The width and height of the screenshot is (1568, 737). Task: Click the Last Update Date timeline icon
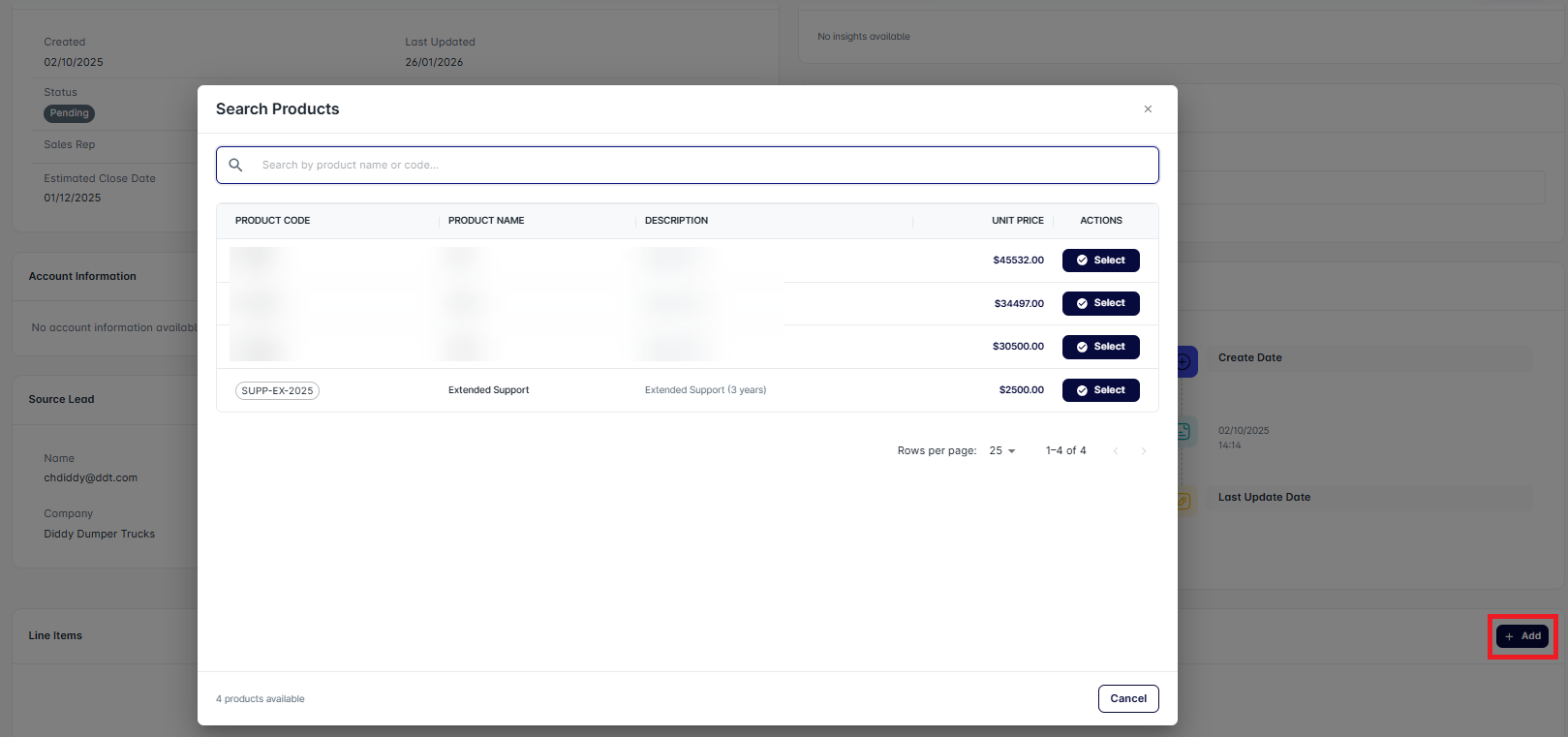pyautogui.click(x=1185, y=501)
